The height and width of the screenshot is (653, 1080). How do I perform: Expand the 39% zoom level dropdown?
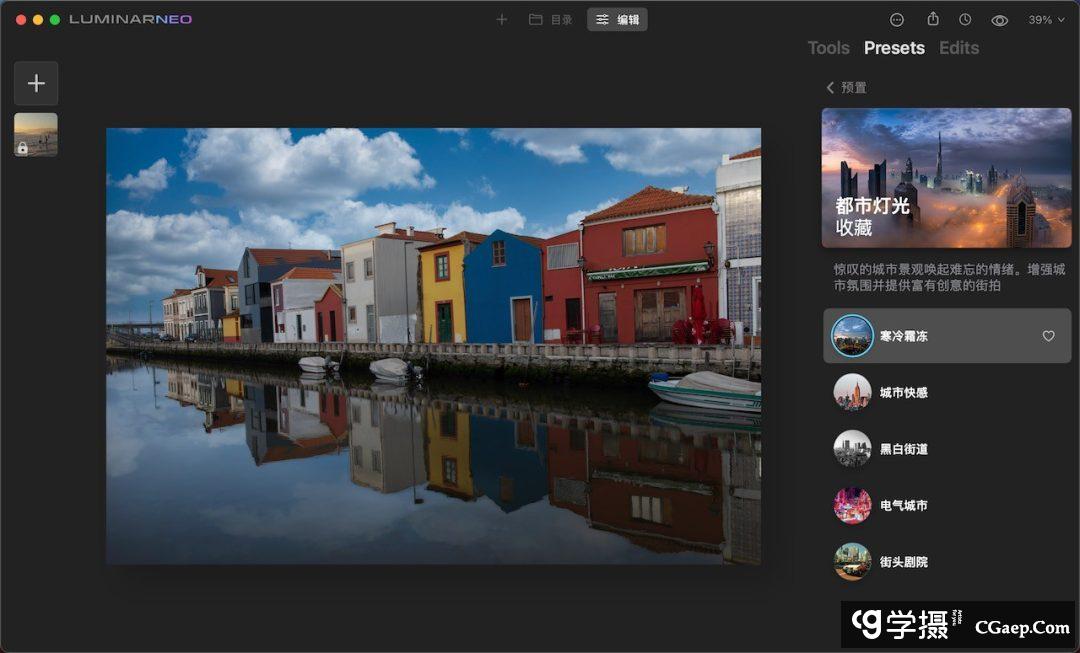tap(1046, 20)
